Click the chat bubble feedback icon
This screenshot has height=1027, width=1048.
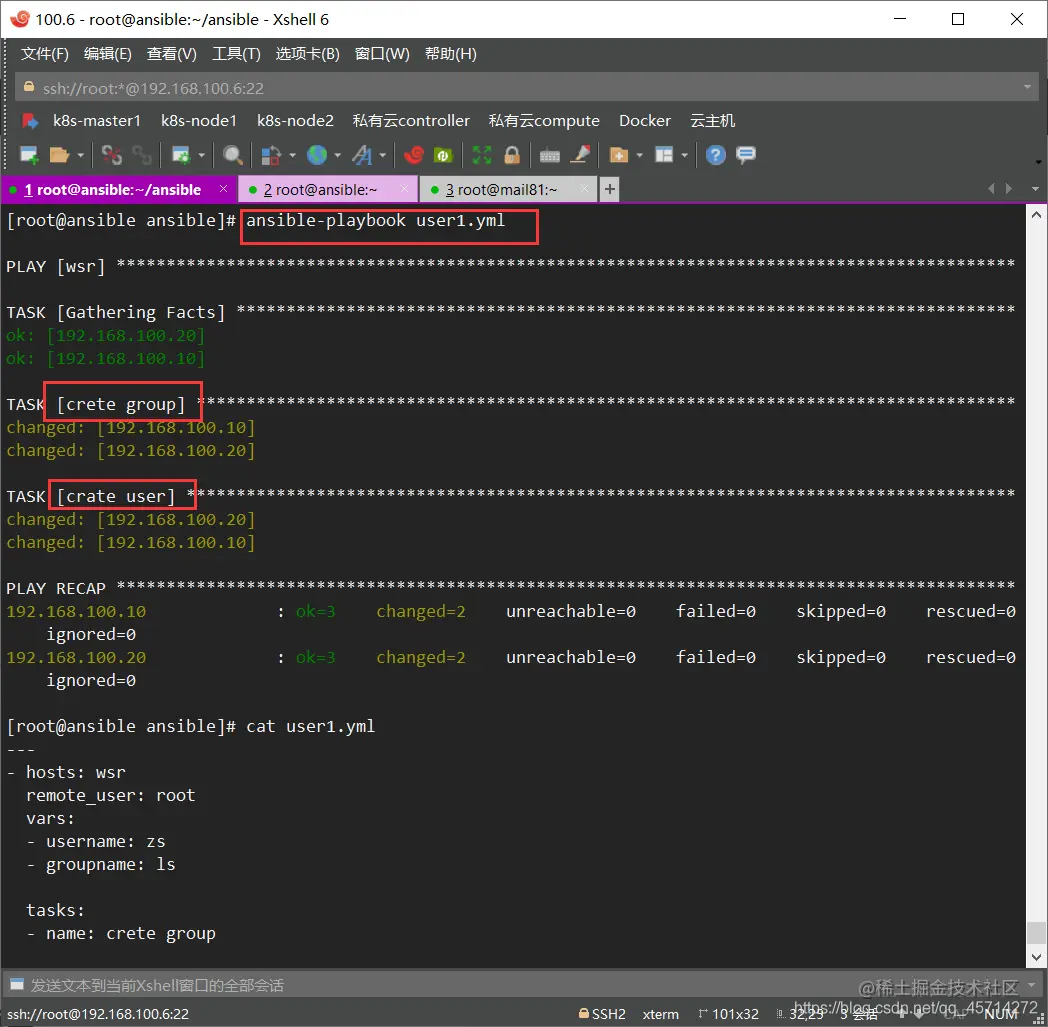click(x=745, y=155)
